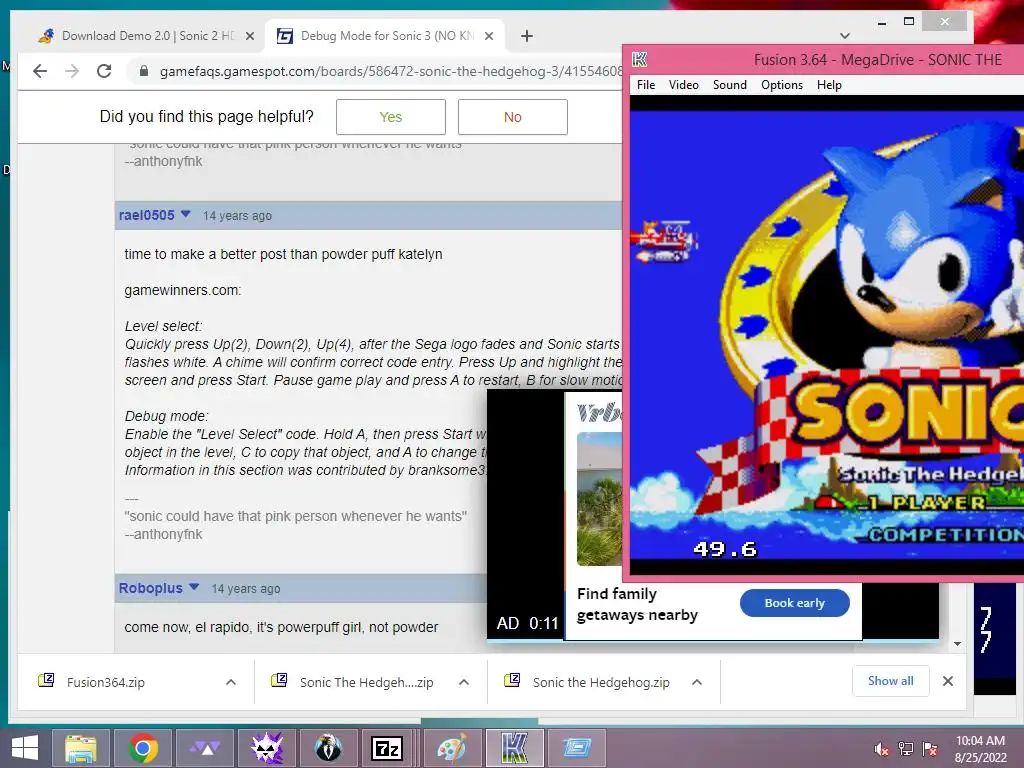Open Fusion364.zip download
Image resolution: width=1024 pixels, height=768 pixels.
coord(106,682)
